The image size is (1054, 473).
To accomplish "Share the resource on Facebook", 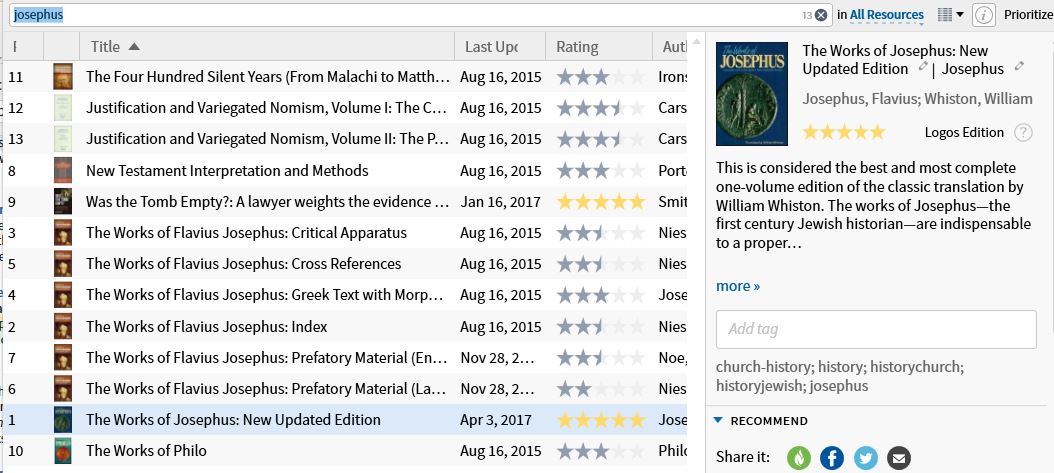I will (x=832, y=458).
